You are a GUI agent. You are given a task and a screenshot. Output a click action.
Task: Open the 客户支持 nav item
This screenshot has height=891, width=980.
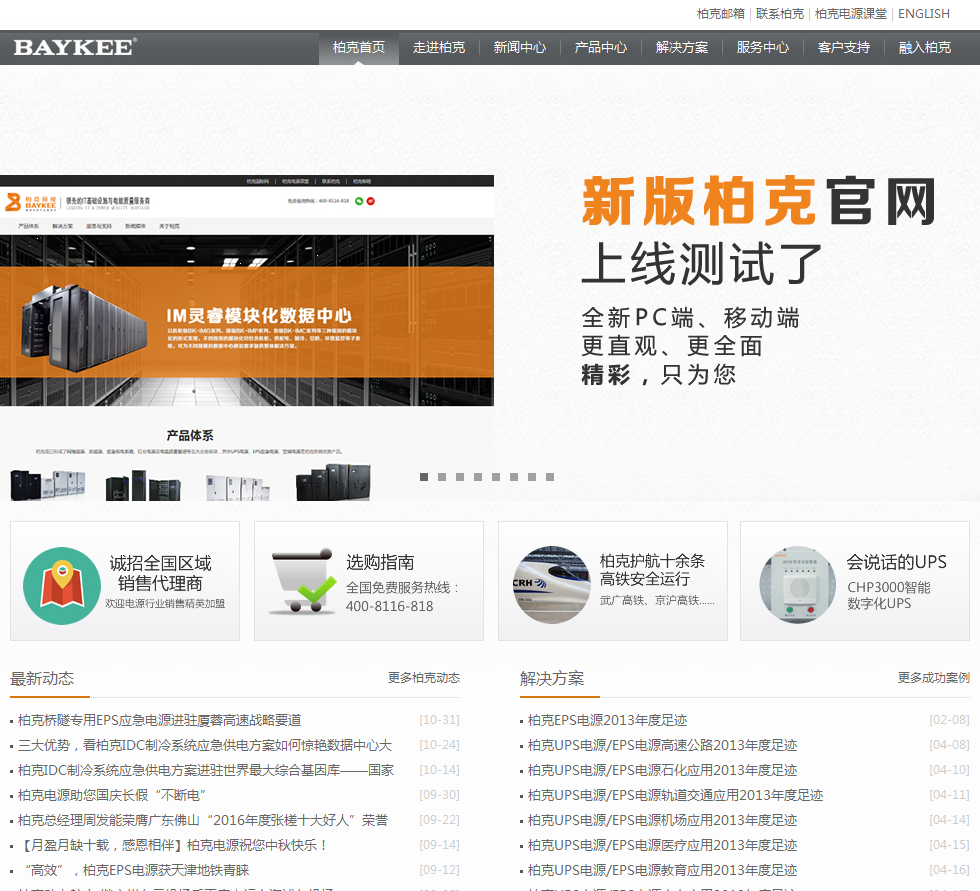point(844,47)
